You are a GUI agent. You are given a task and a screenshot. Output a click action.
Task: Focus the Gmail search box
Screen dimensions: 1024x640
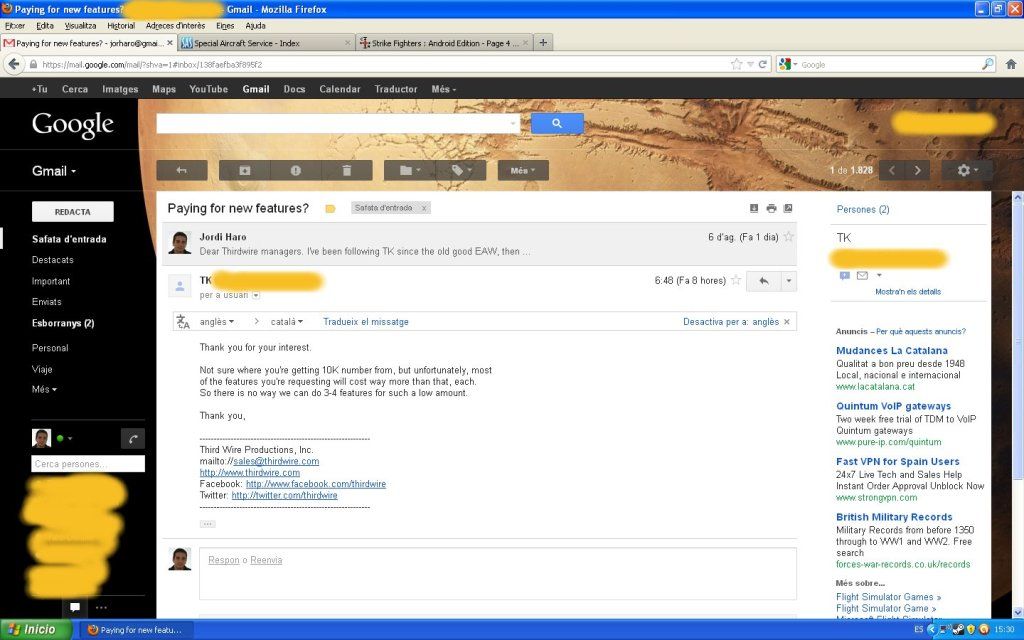pos(338,123)
